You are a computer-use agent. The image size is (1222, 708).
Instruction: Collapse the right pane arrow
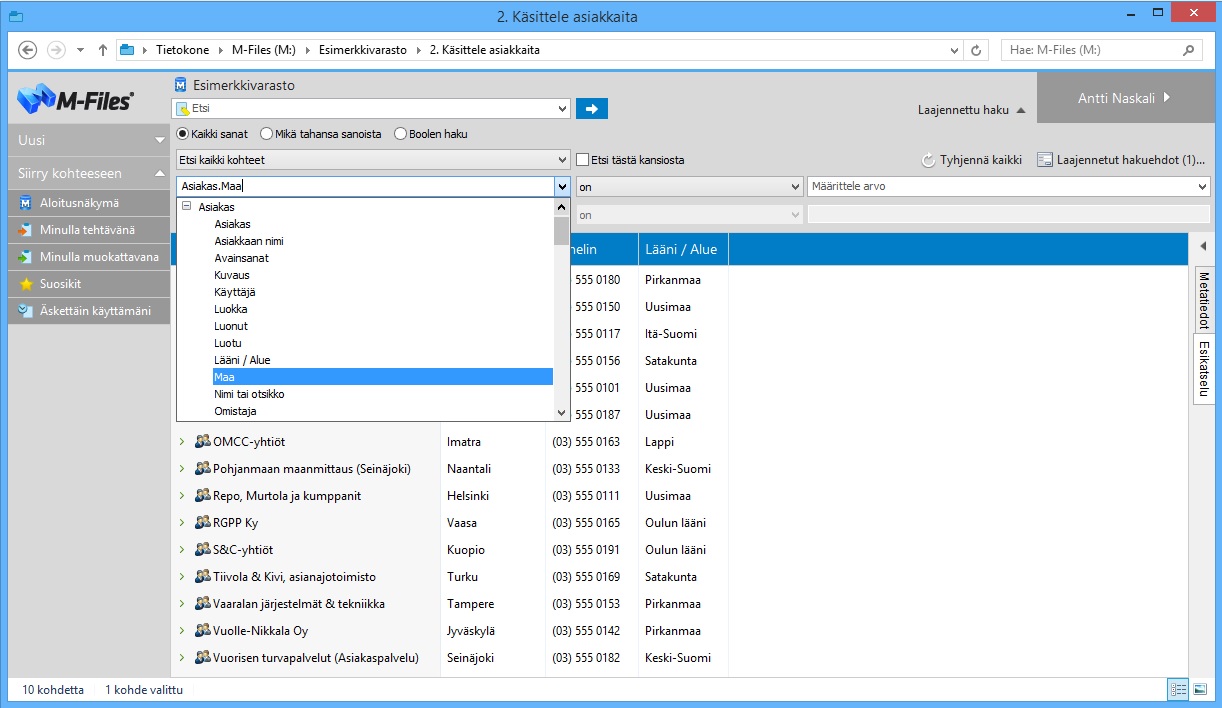tap(1203, 246)
